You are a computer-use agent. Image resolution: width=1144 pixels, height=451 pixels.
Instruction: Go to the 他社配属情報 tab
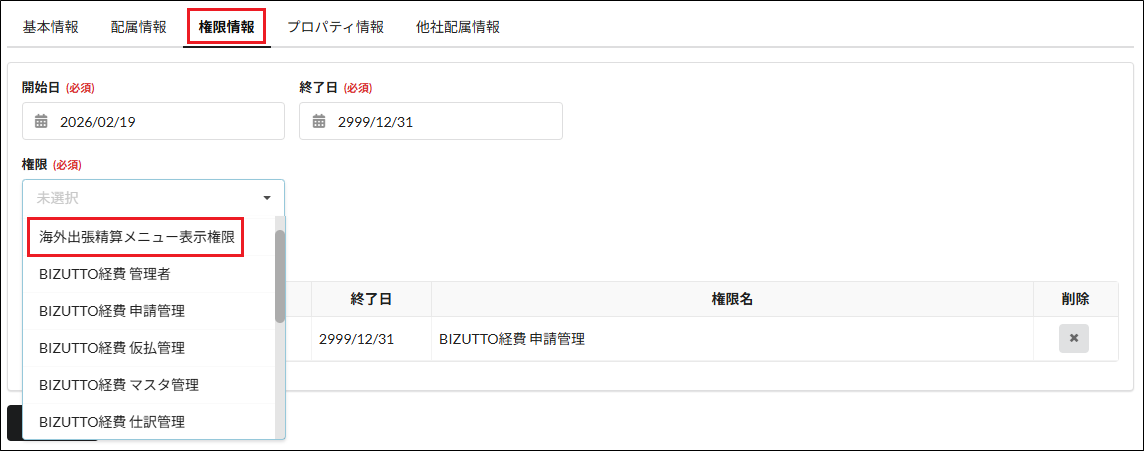click(x=458, y=27)
